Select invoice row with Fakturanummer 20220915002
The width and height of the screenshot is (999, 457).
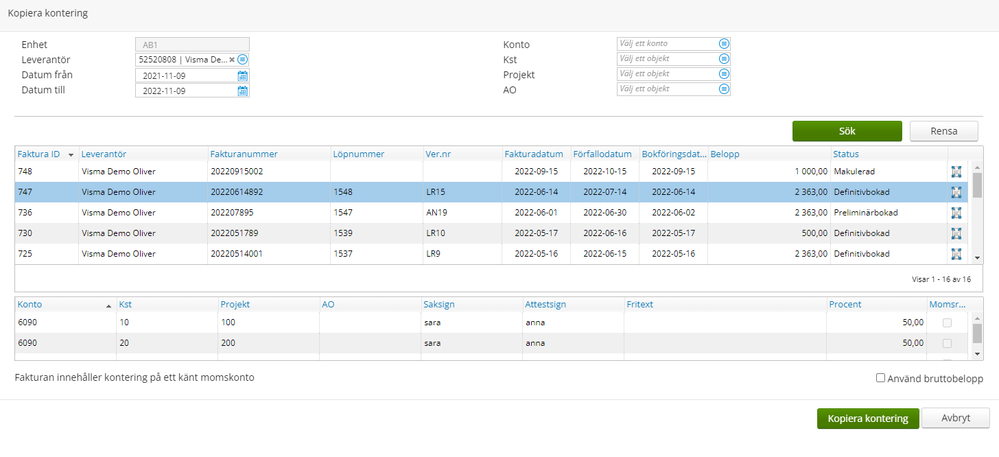491,171
